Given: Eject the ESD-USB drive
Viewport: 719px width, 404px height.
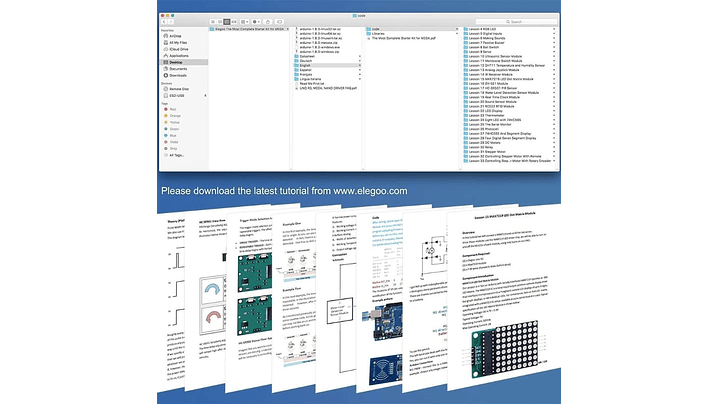Looking at the screenshot, I should pyautogui.click(x=203, y=95).
